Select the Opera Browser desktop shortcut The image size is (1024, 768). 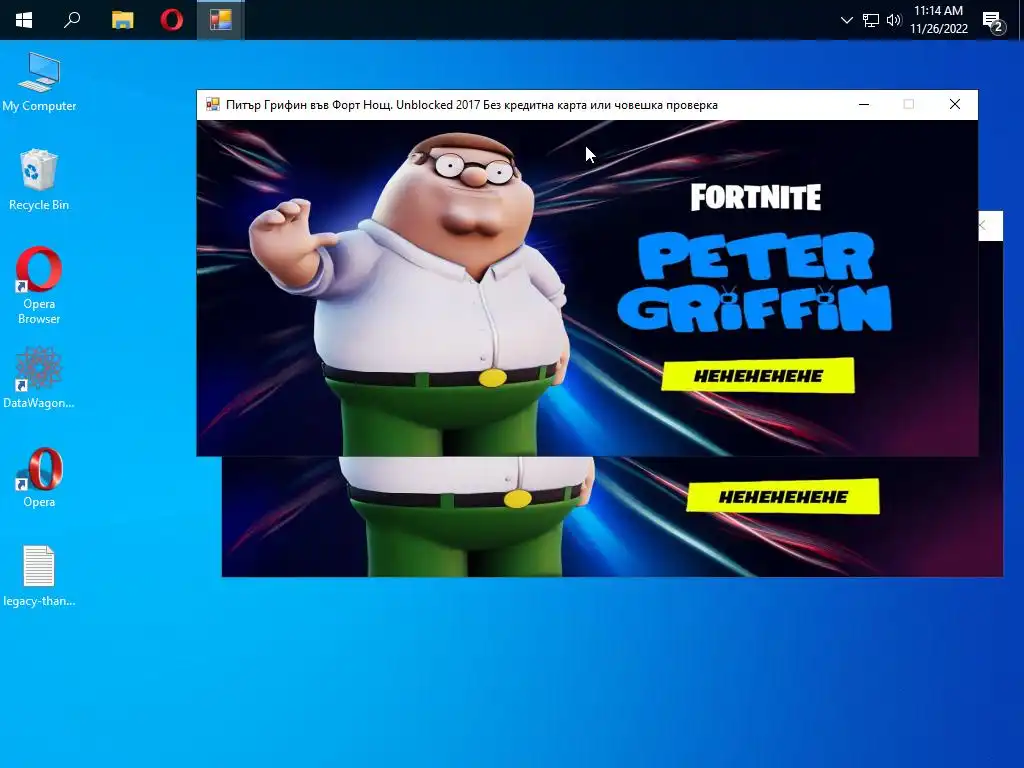tap(39, 286)
